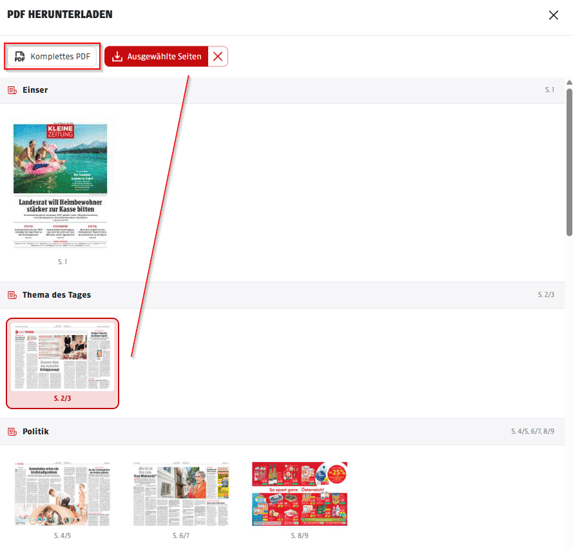Select all pages of the Einser section header
This screenshot has width=573, height=549.
pos(282,90)
